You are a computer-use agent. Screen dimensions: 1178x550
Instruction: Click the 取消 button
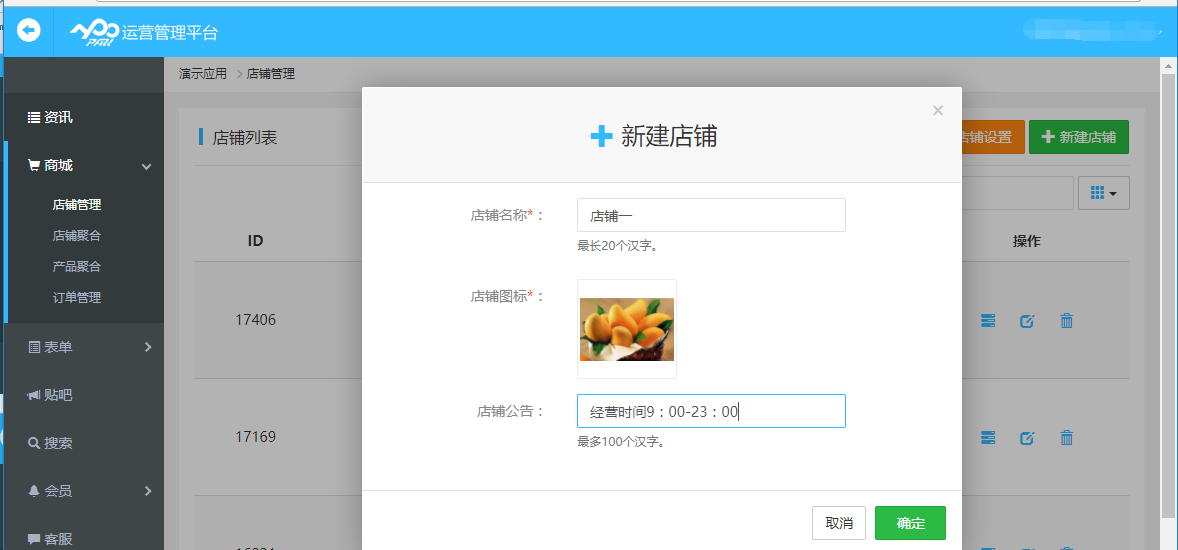point(838,523)
